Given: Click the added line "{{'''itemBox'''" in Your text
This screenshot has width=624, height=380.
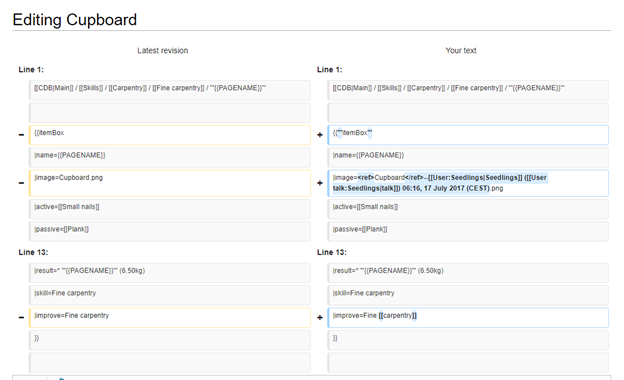Looking at the screenshot, I should (x=468, y=135).
